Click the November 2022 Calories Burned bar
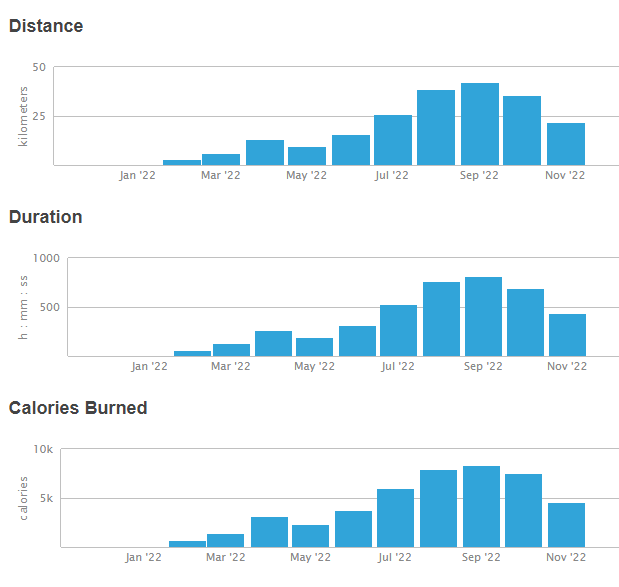619x587 pixels. click(566, 526)
